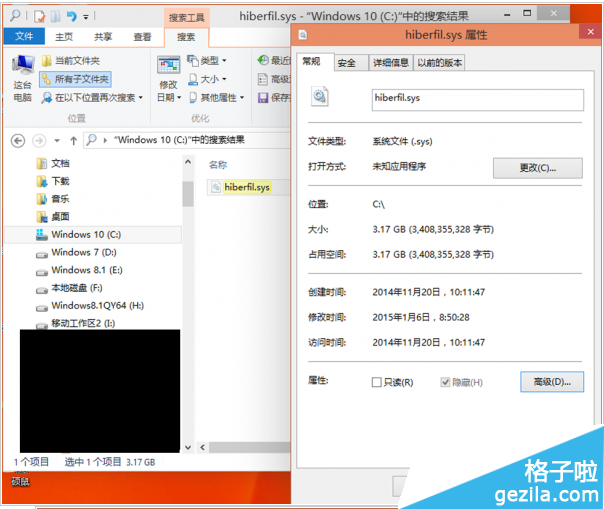The image size is (604, 509).
Task: Select Current folder search scope
Action: (71, 60)
